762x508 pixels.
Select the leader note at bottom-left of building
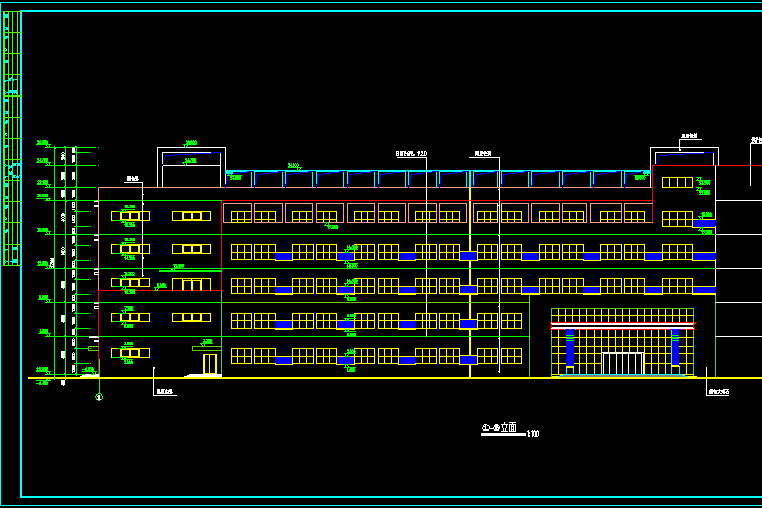[x=165, y=392]
